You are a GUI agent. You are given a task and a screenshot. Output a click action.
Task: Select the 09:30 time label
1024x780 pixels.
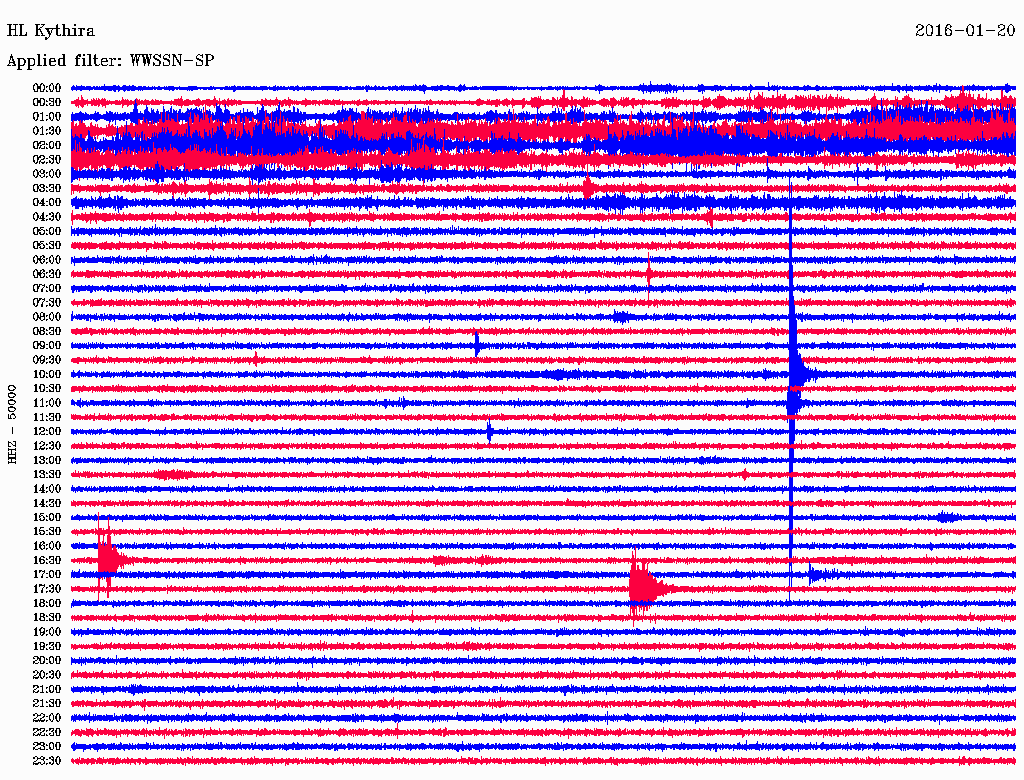47,360
